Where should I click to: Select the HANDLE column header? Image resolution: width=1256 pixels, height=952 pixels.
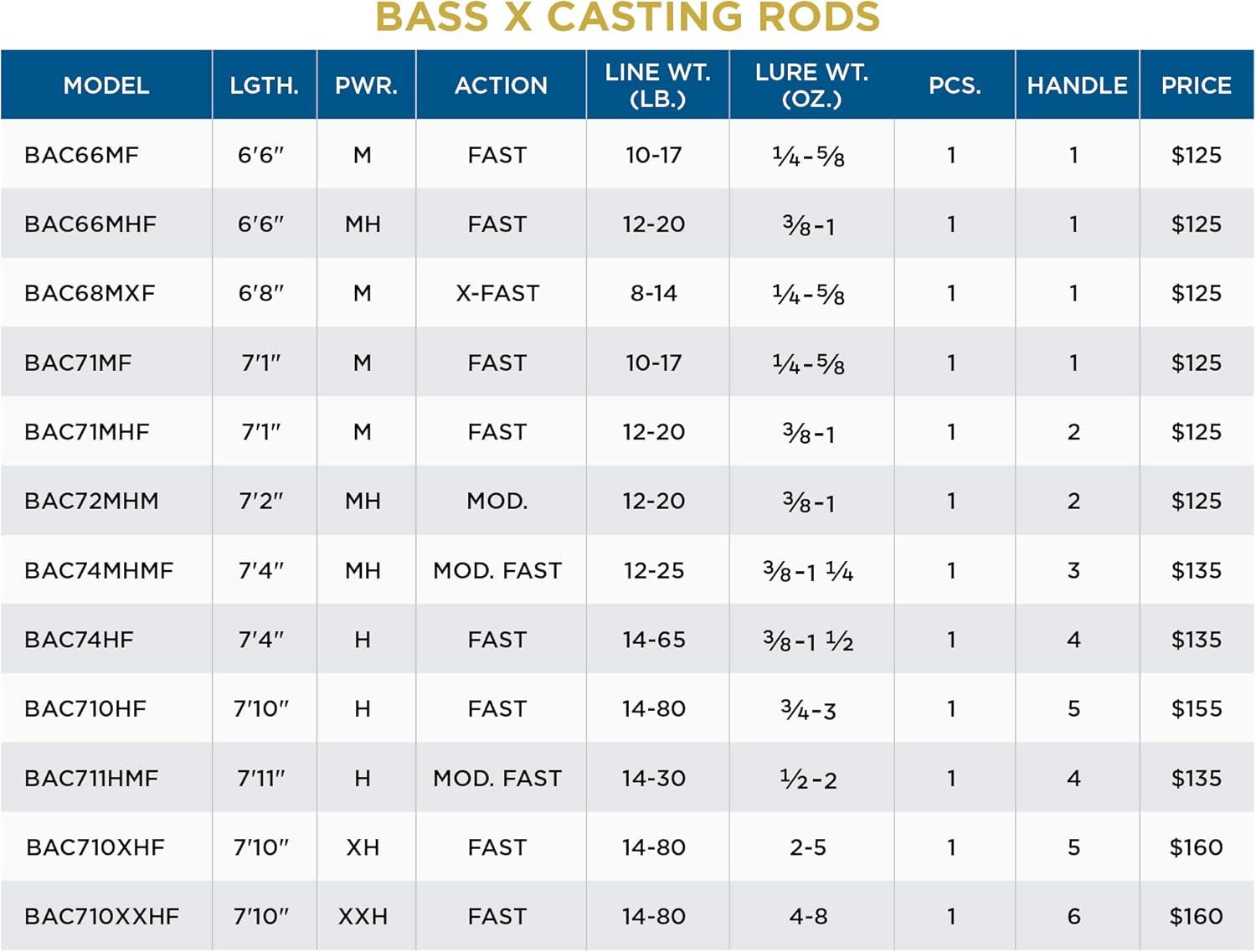pyautogui.click(x=1077, y=85)
